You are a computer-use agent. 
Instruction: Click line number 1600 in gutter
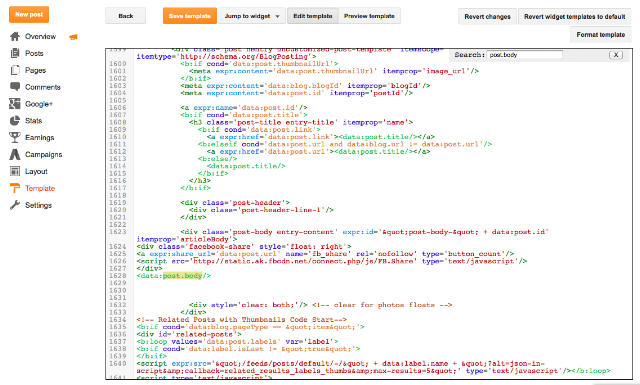pyautogui.click(x=118, y=64)
